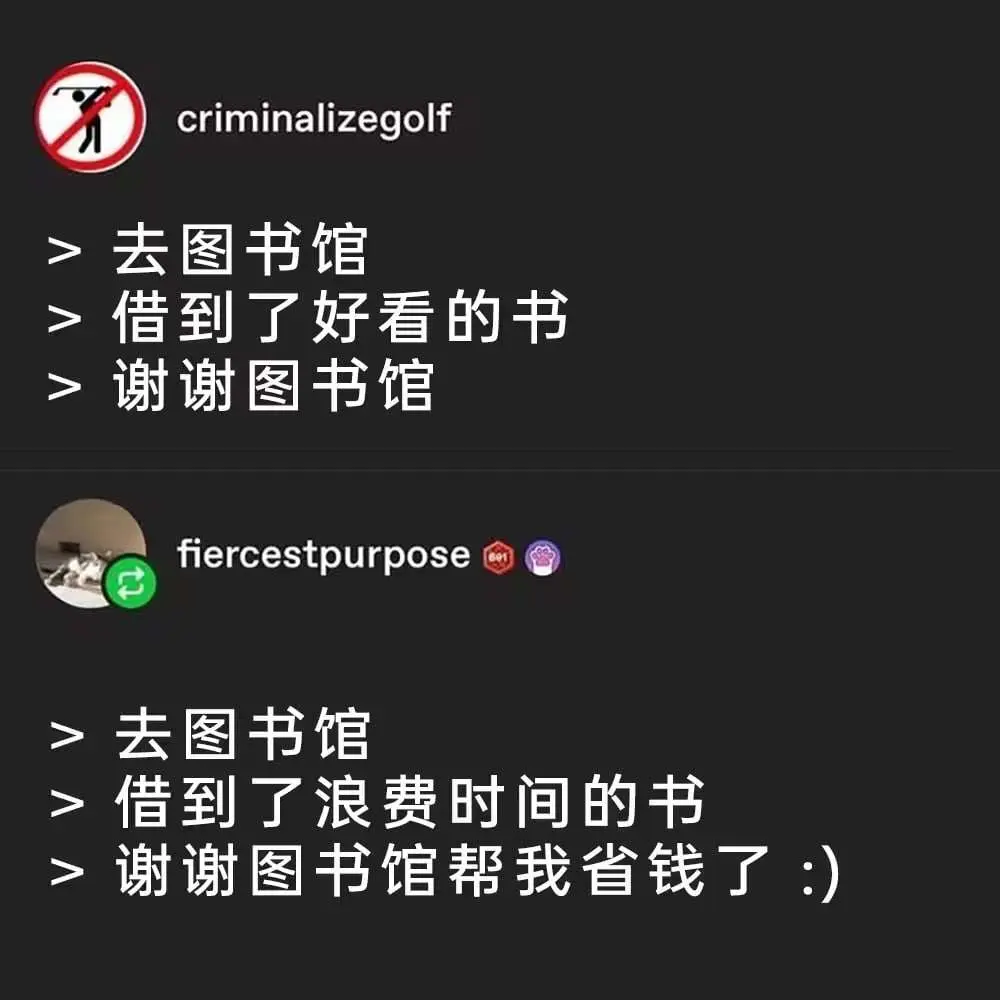Click the green reblog badge icon
1000x1000 pixels.
[x=130, y=582]
